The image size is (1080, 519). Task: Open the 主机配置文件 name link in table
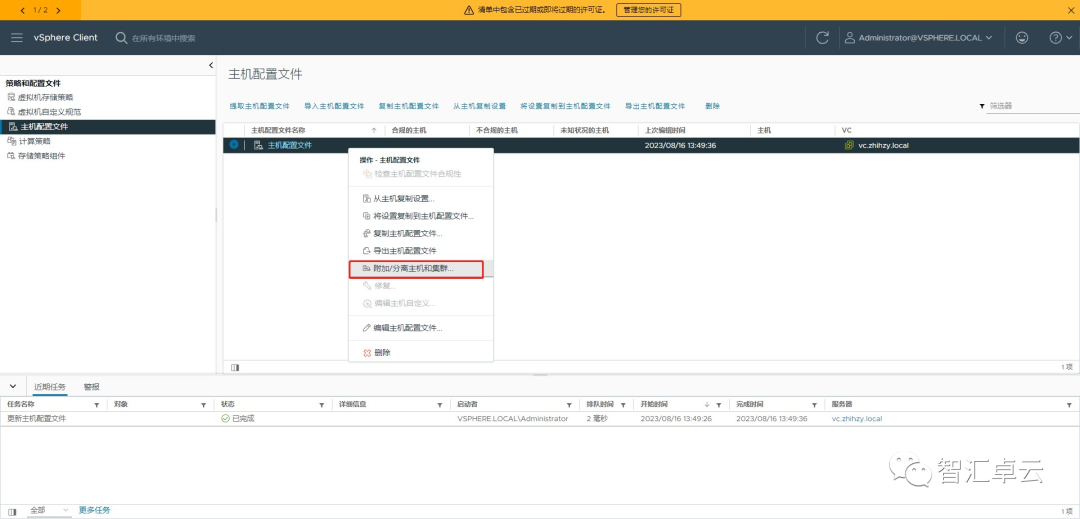click(x=289, y=145)
